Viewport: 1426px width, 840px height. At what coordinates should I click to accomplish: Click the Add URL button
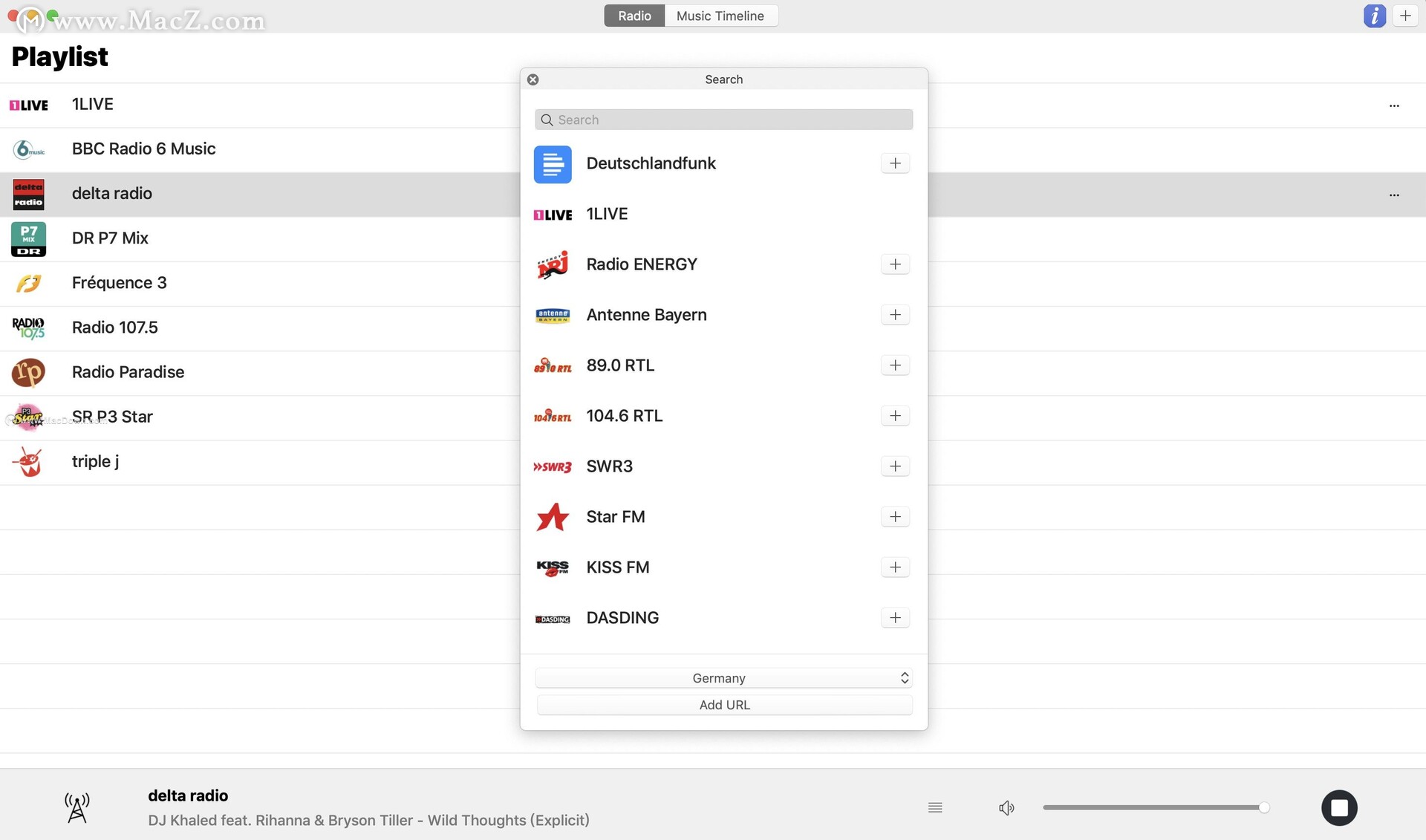click(x=724, y=705)
